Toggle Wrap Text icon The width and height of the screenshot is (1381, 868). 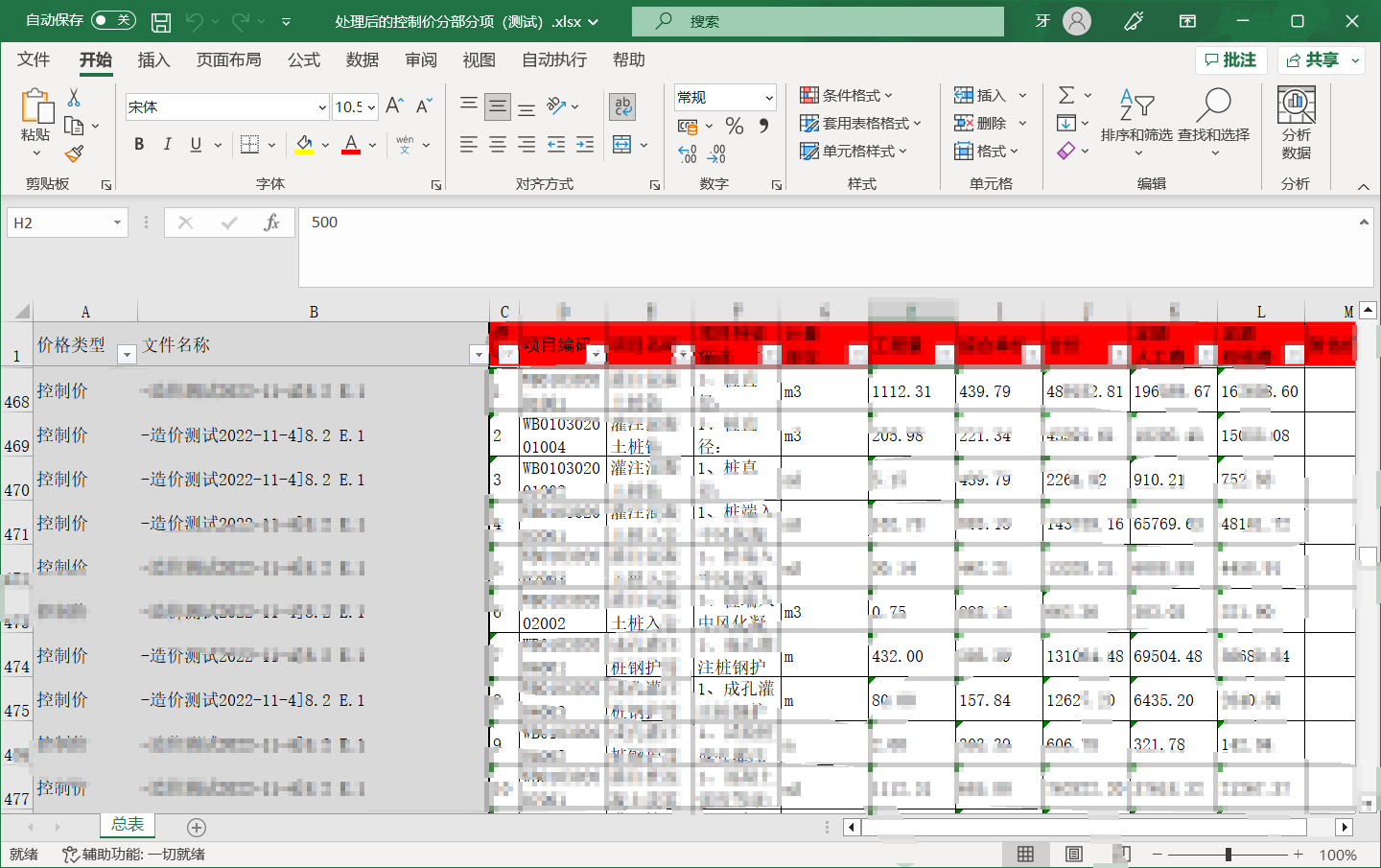(623, 106)
